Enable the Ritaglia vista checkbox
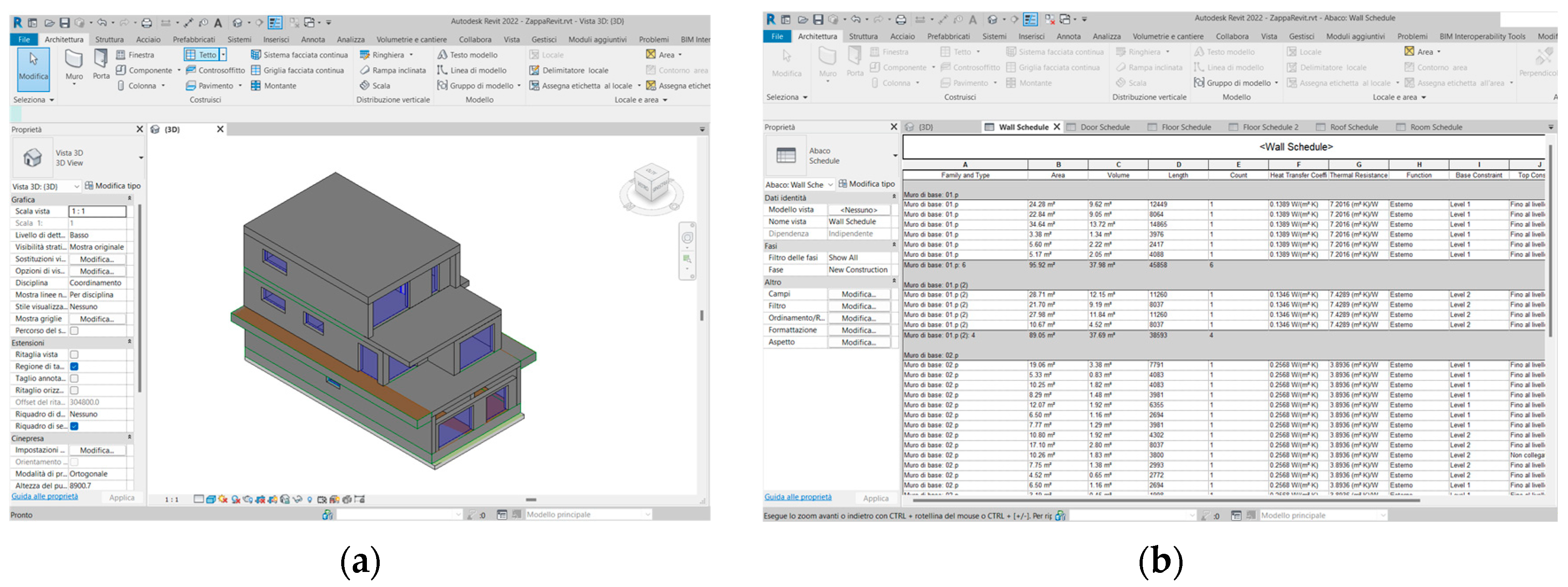Viewport: 1568px width, 587px height. click(x=74, y=355)
